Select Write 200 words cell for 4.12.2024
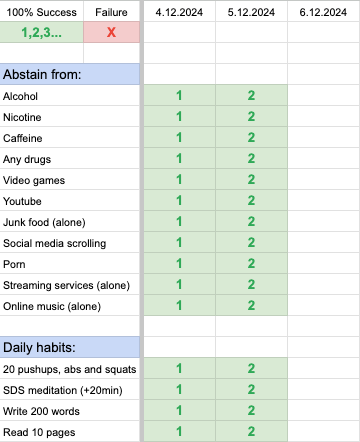The width and height of the screenshot is (360, 442). (179, 411)
